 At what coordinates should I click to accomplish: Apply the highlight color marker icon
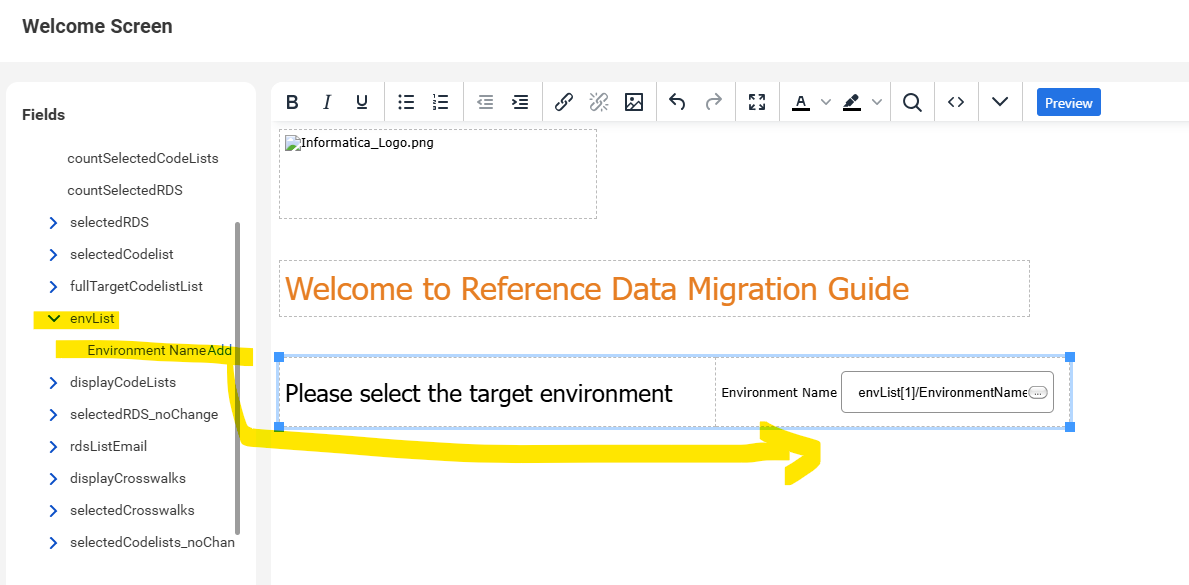(x=852, y=102)
